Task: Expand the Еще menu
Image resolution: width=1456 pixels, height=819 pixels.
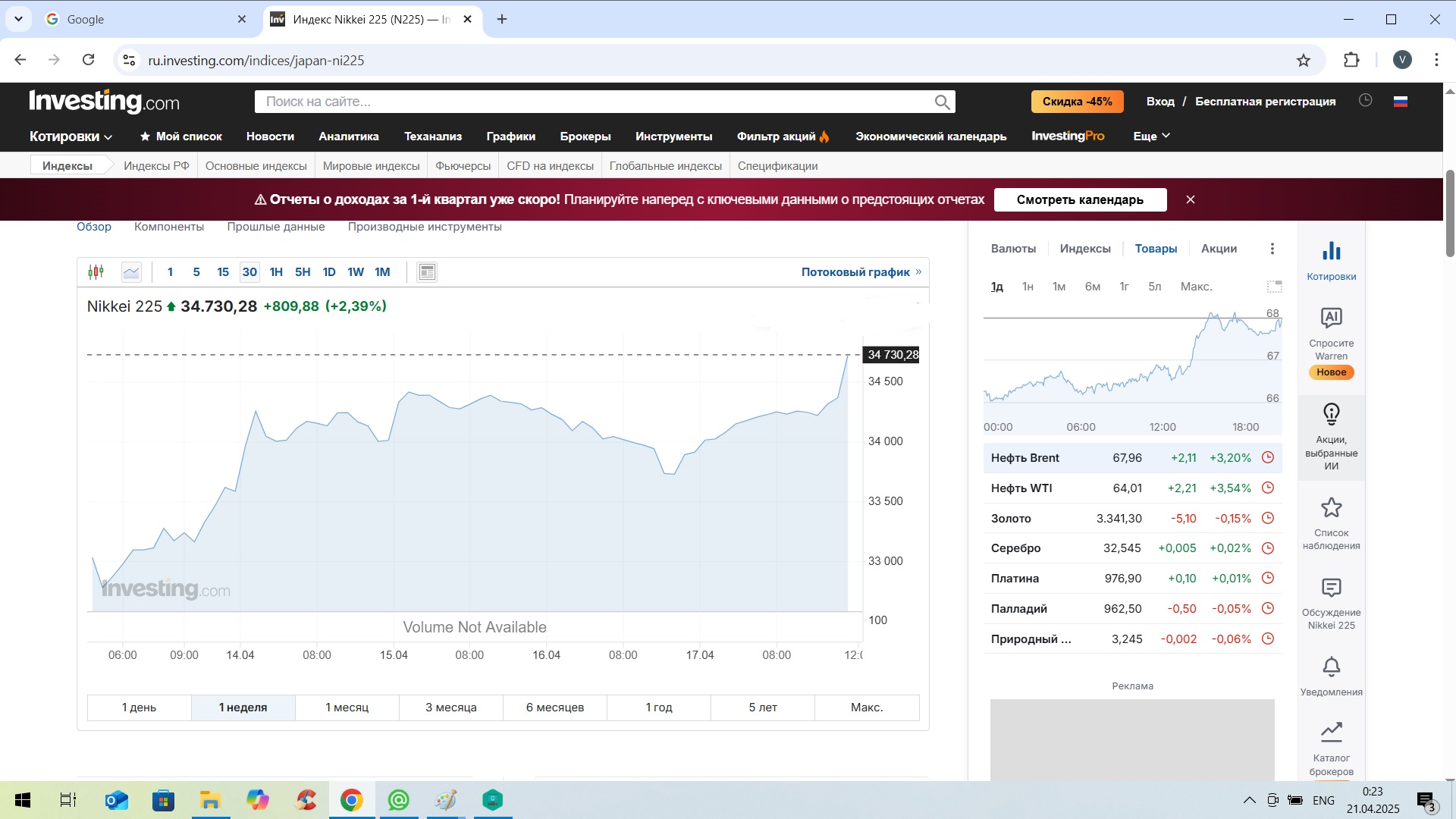Action: (1151, 136)
